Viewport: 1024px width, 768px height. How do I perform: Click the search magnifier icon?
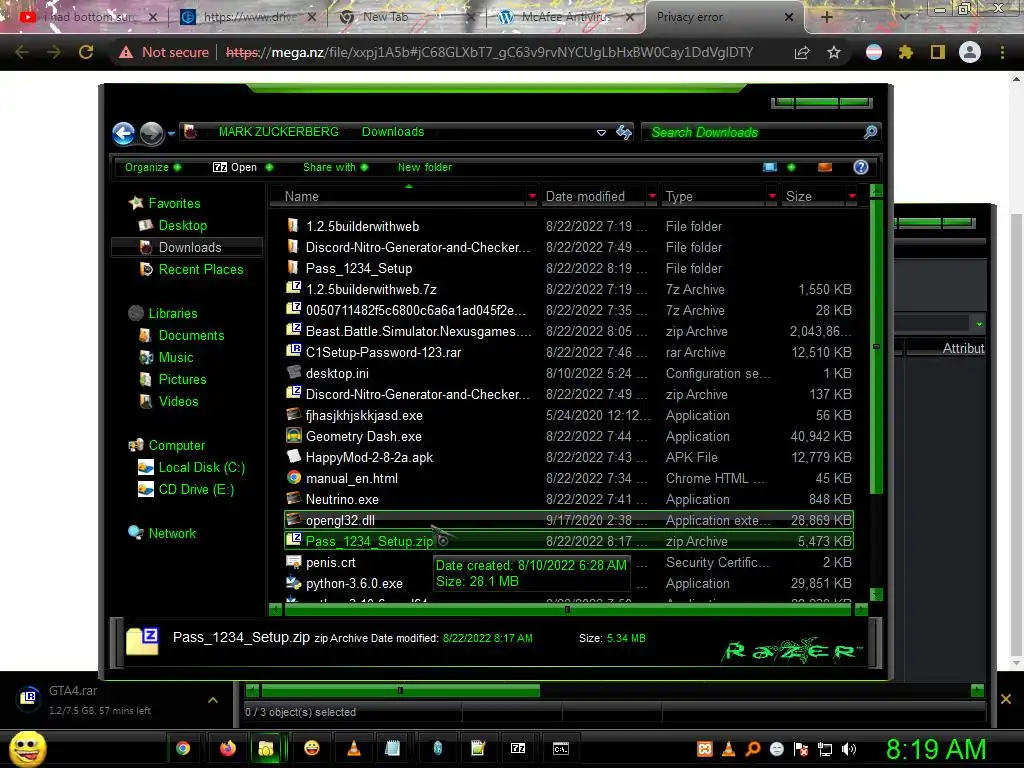[x=870, y=133]
